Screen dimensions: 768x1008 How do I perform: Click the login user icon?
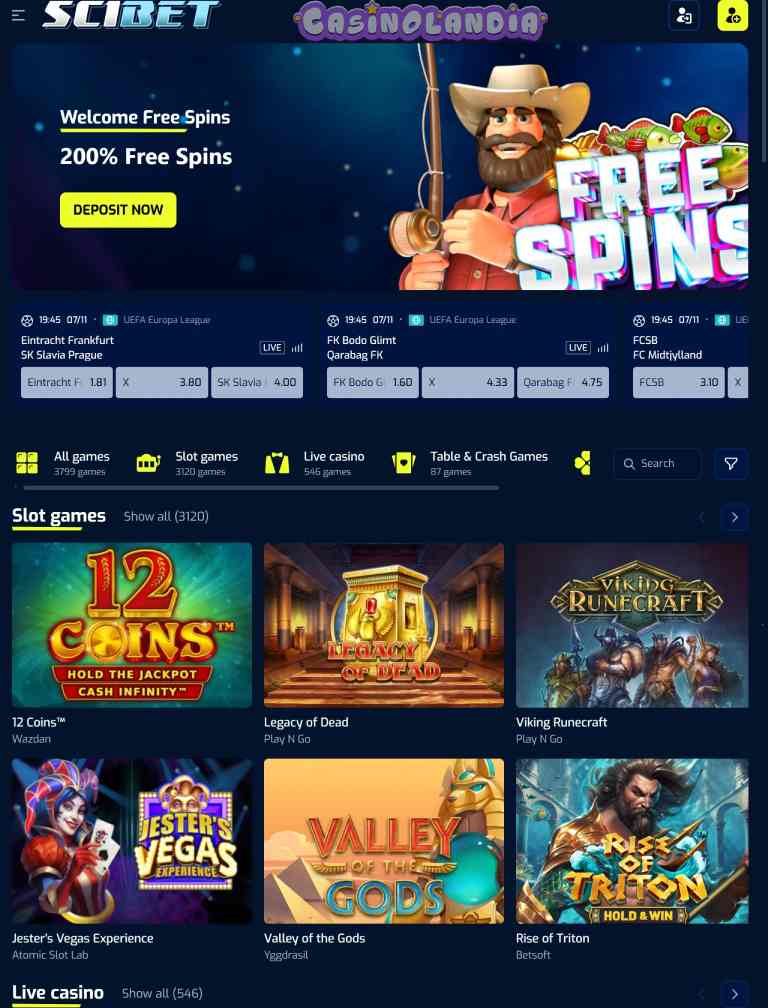tap(684, 15)
